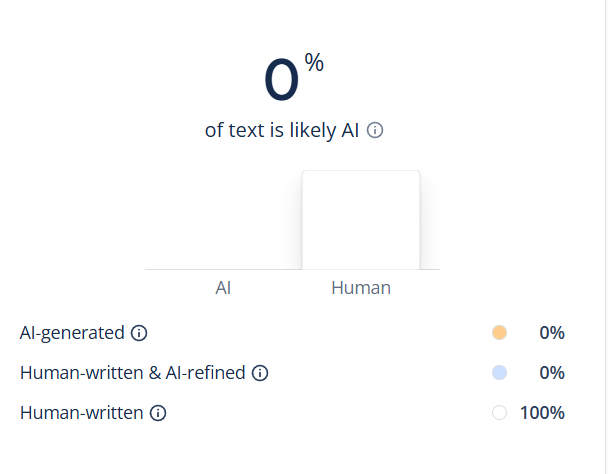Click the AI-generated row label
610x474 pixels.
(72, 333)
